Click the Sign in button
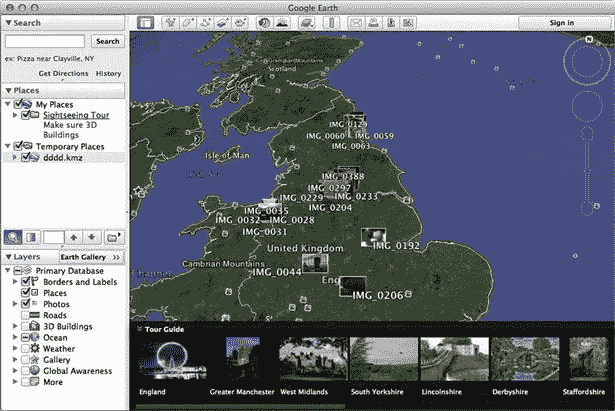This screenshot has height=411, width=615. pos(562,23)
